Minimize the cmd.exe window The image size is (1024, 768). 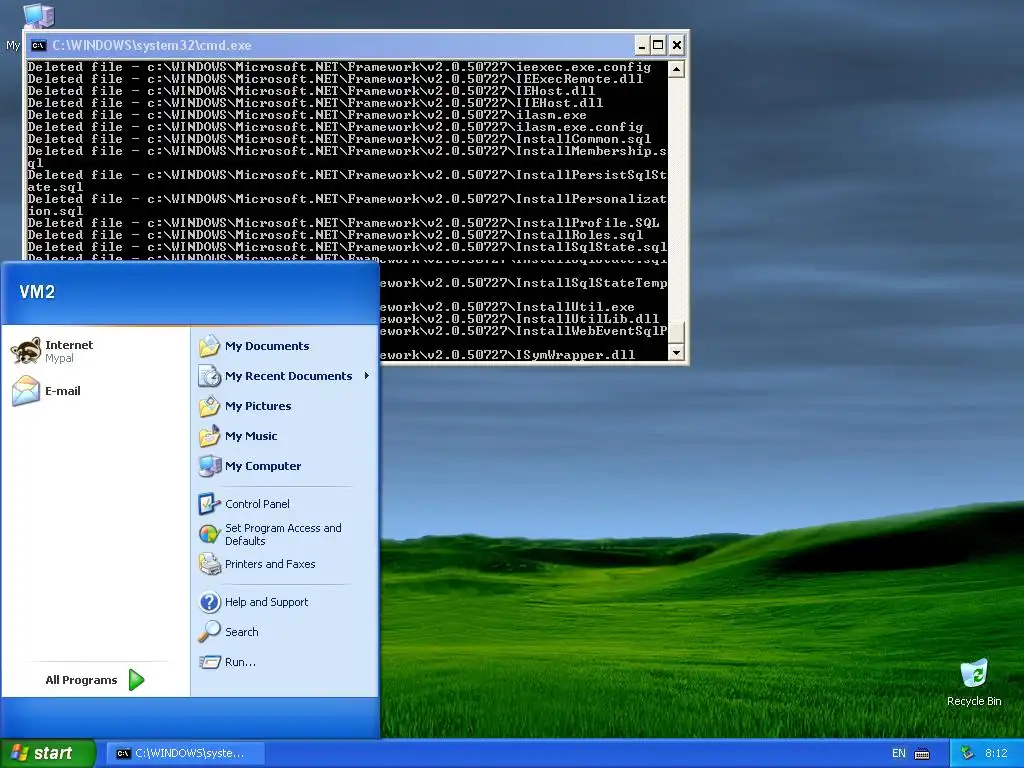642,45
